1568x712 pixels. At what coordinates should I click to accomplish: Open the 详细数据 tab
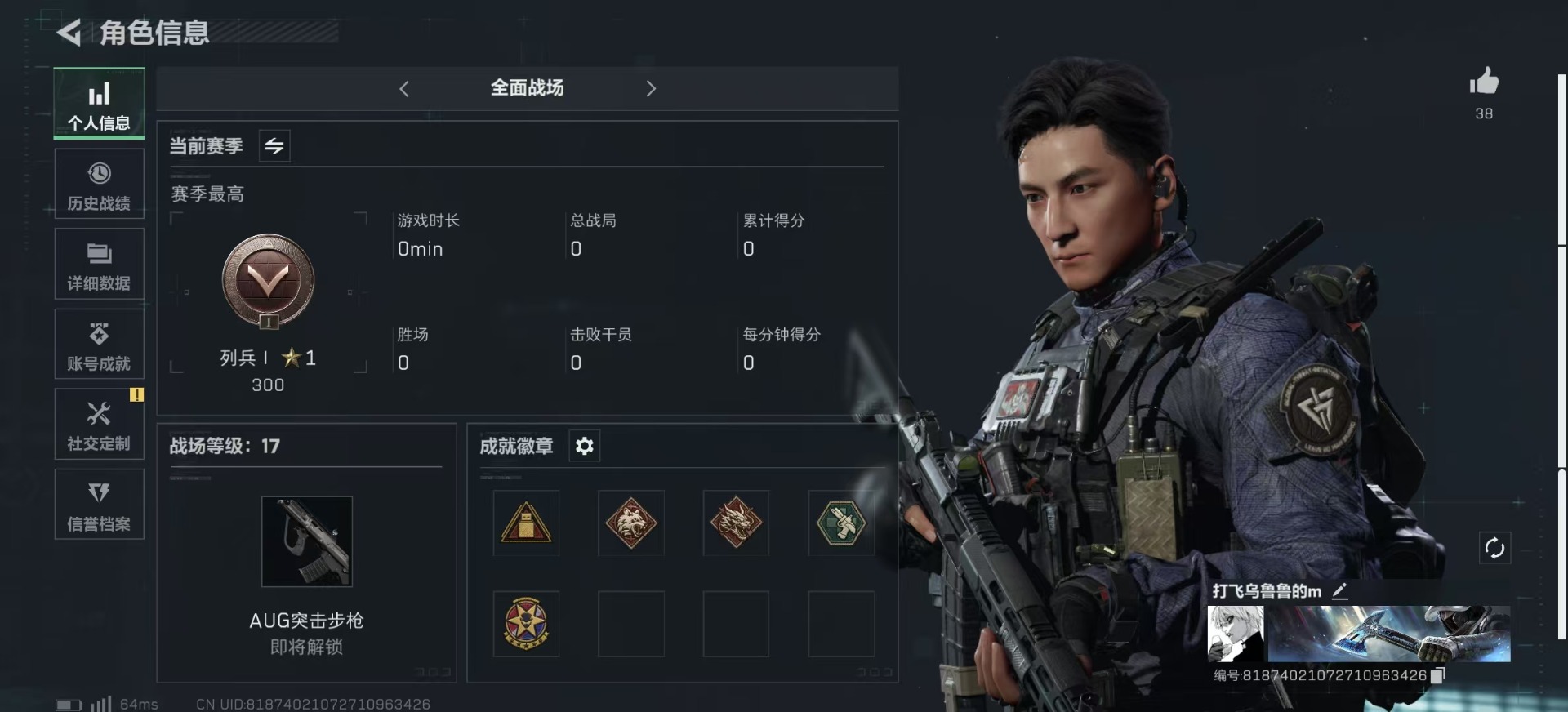[x=99, y=265]
